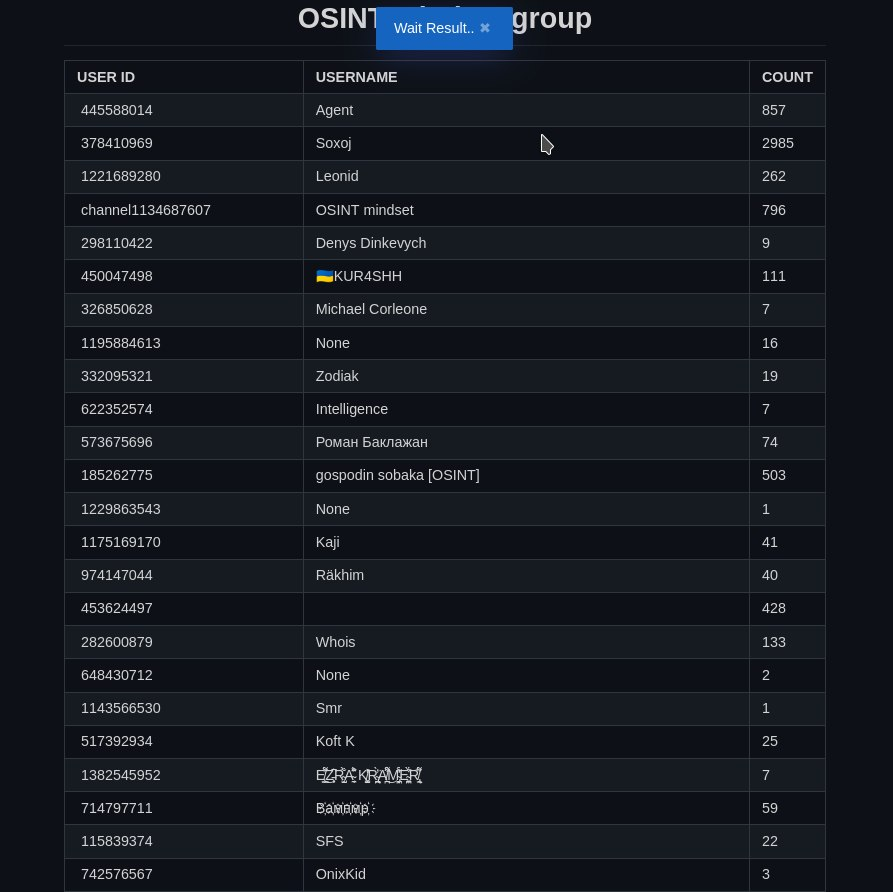The height and width of the screenshot is (892, 893).
Task: Dismiss the Wait Result notification with the x
Action: tap(485, 28)
